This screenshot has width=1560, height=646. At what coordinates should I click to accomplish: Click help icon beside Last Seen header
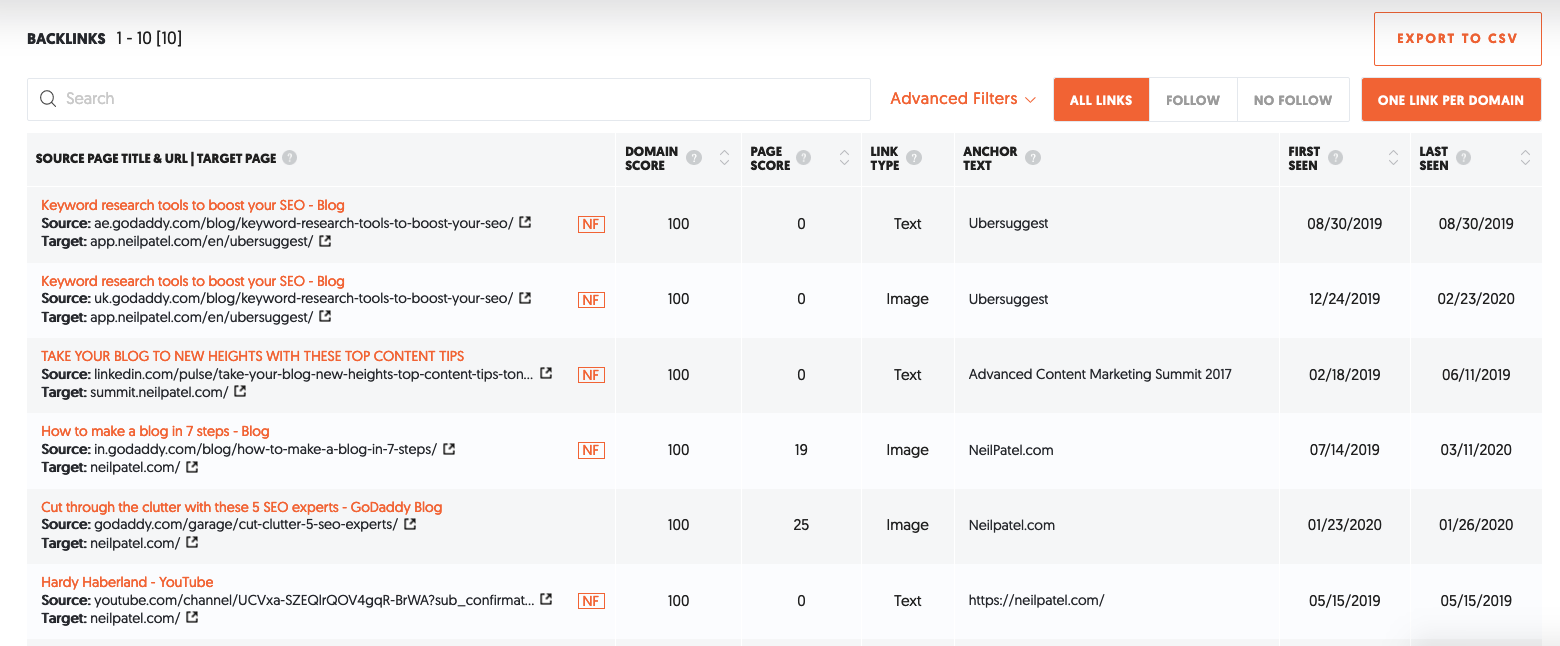(x=1464, y=158)
